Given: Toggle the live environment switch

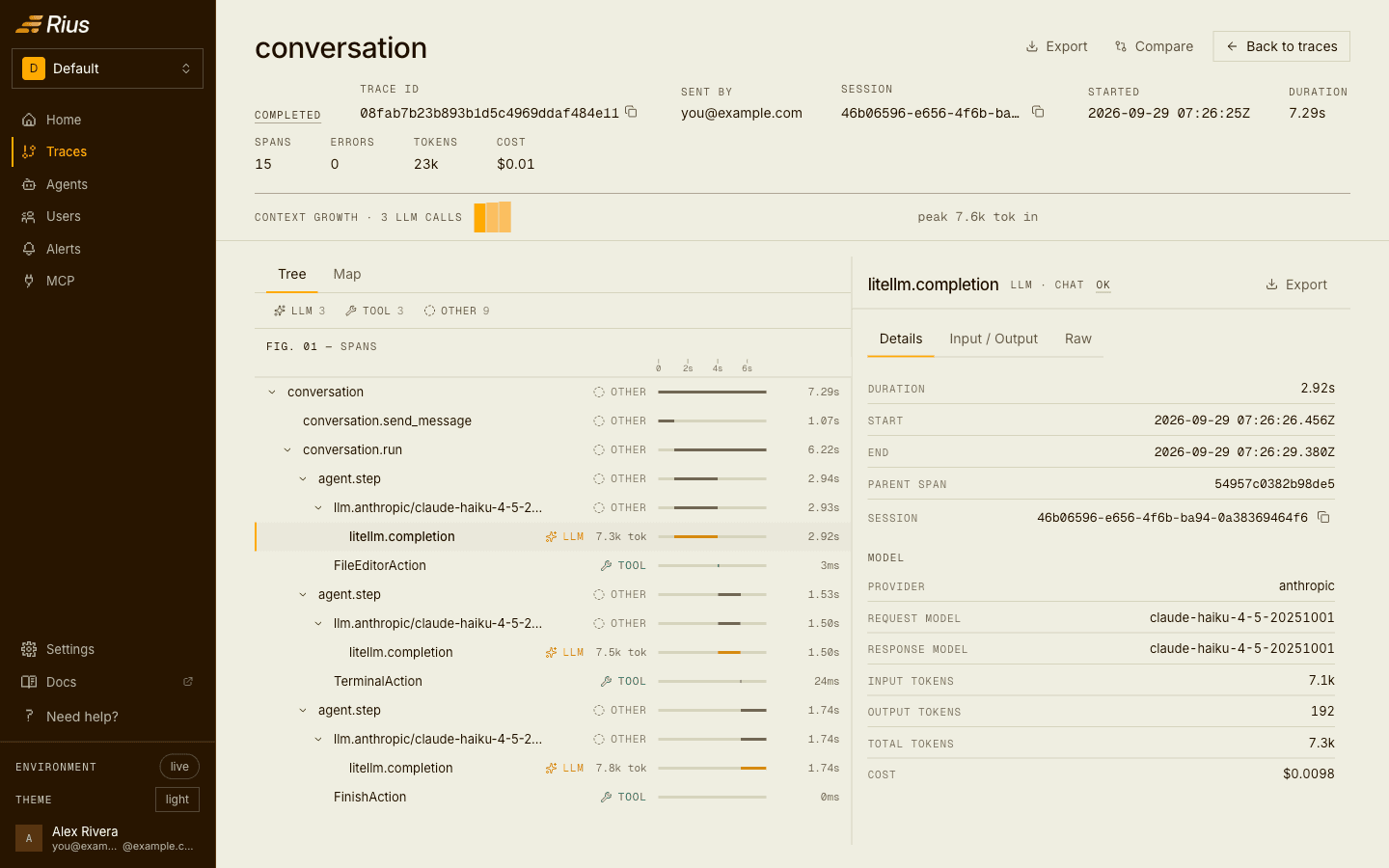Looking at the screenshot, I should [x=179, y=767].
